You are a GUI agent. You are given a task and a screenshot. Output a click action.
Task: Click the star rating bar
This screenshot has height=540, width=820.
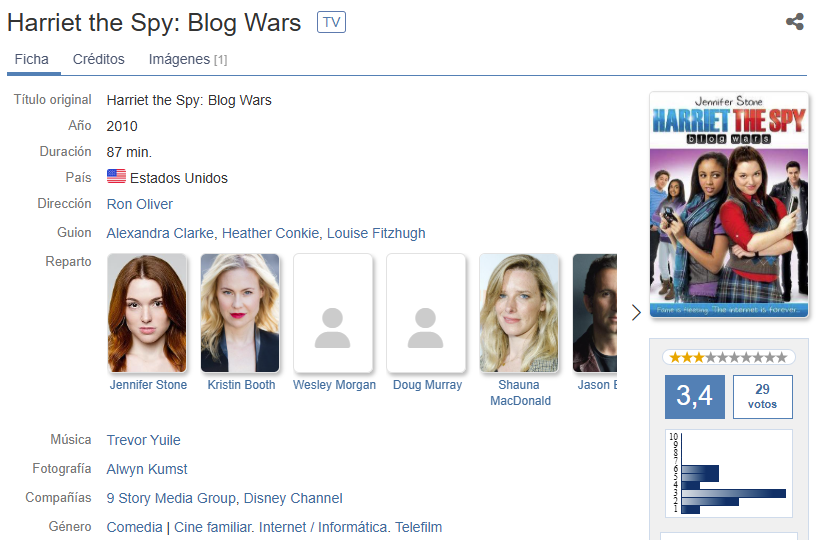[x=728, y=358]
